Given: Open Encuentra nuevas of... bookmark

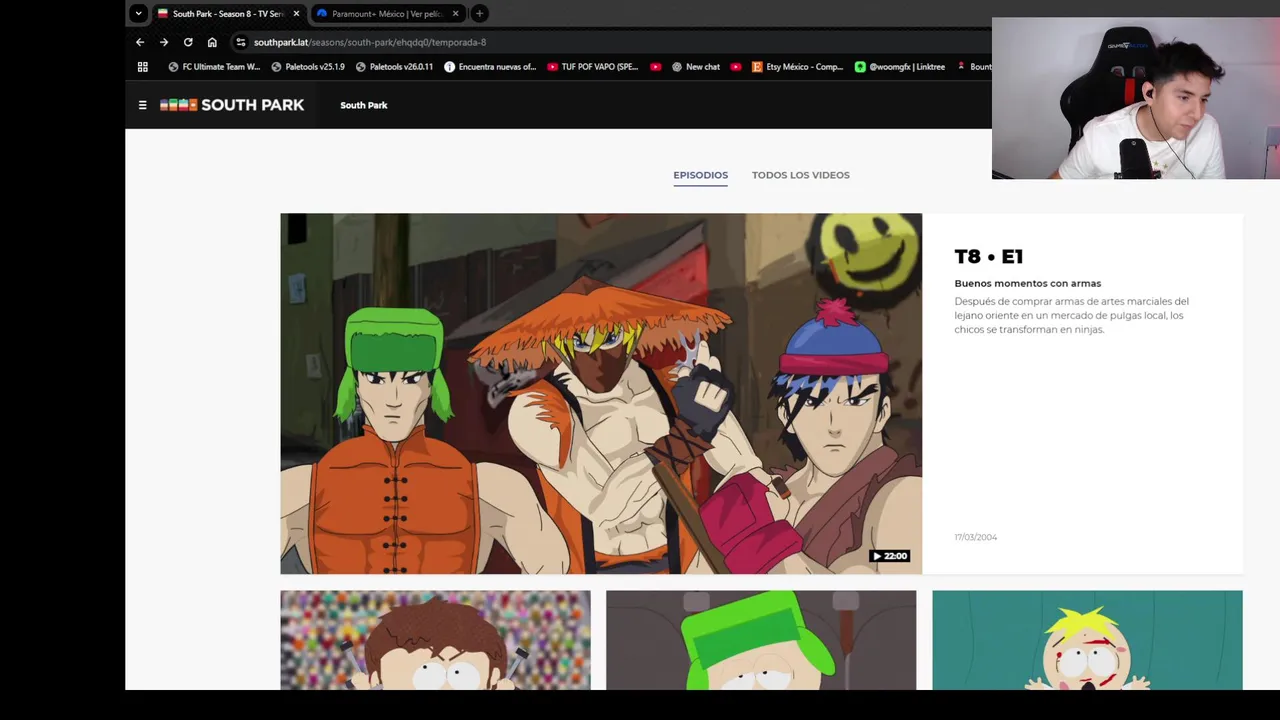Looking at the screenshot, I should tap(490, 67).
